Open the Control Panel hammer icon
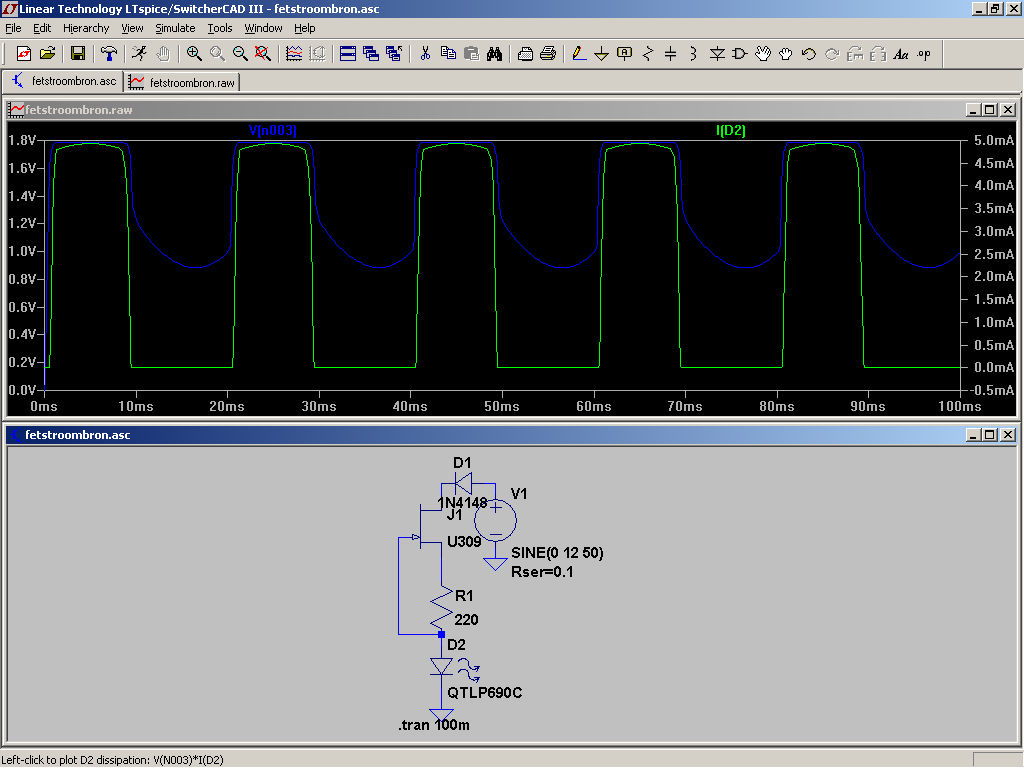The width and height of the screenshot is (1024, 768). (109, 54)
